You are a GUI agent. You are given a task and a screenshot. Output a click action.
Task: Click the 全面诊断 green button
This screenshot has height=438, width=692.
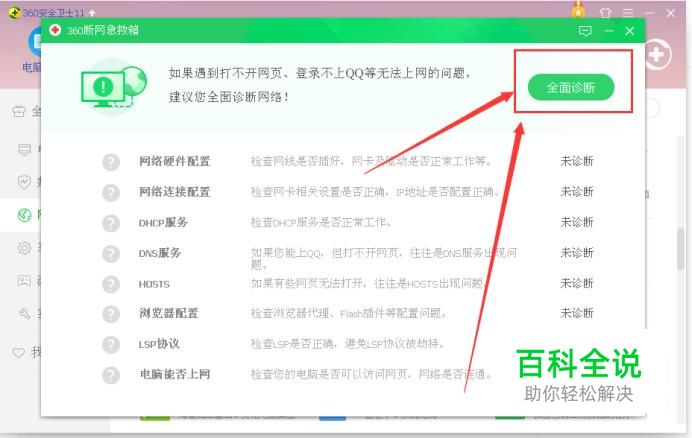[x=571, y=87]
